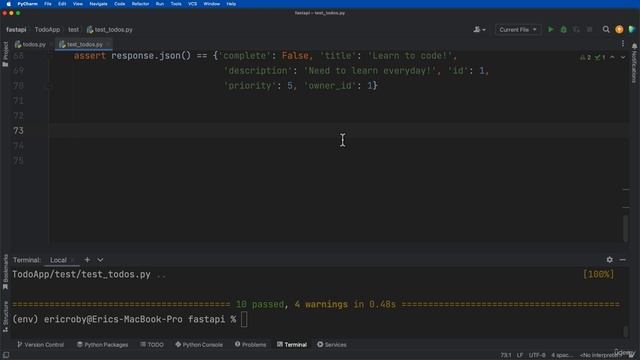Click the run with coverage icon
This screenshot has height=360, width=640.
click(x=576, y=29)
